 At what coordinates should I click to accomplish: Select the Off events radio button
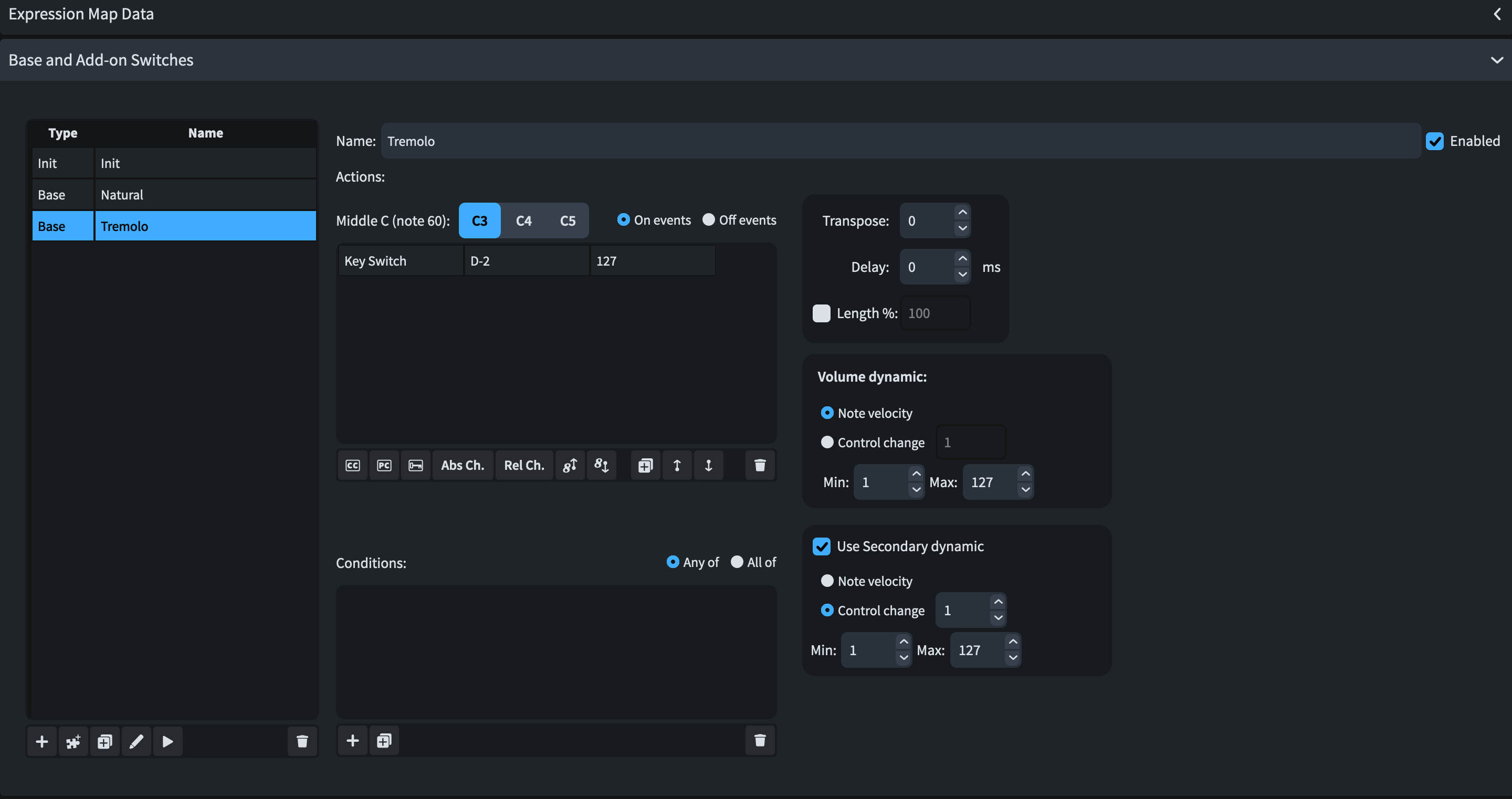coord(708,219)
